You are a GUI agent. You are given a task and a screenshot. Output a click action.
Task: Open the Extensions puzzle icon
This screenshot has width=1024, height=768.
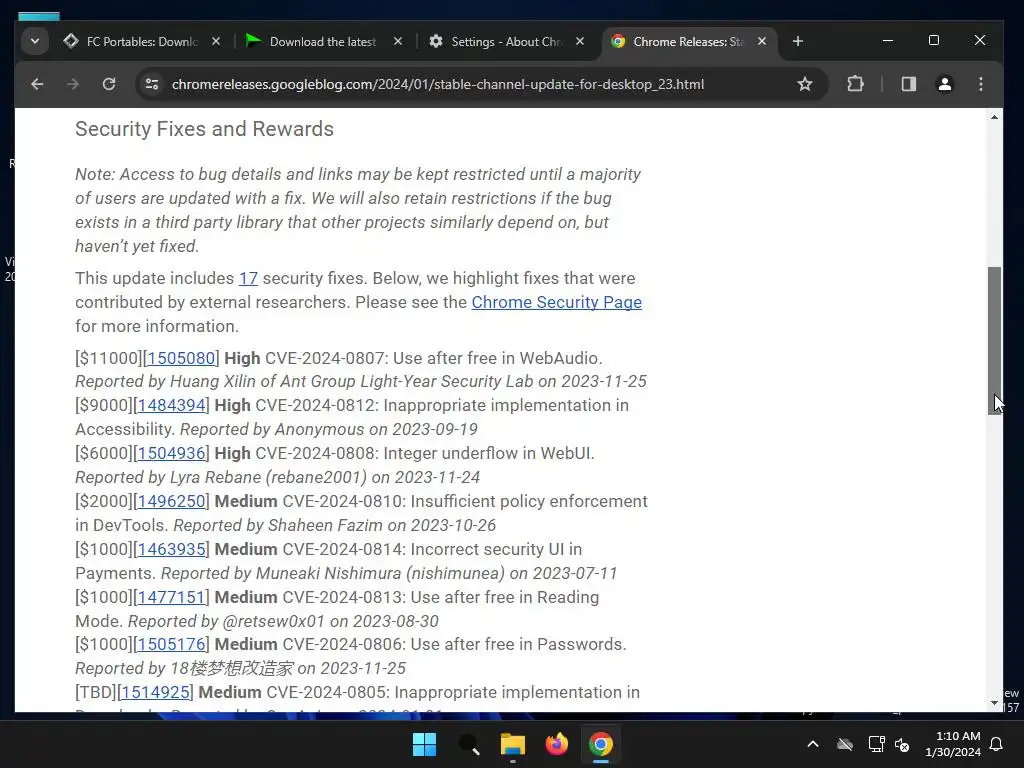pyautogui.click(x=856, y=84)
